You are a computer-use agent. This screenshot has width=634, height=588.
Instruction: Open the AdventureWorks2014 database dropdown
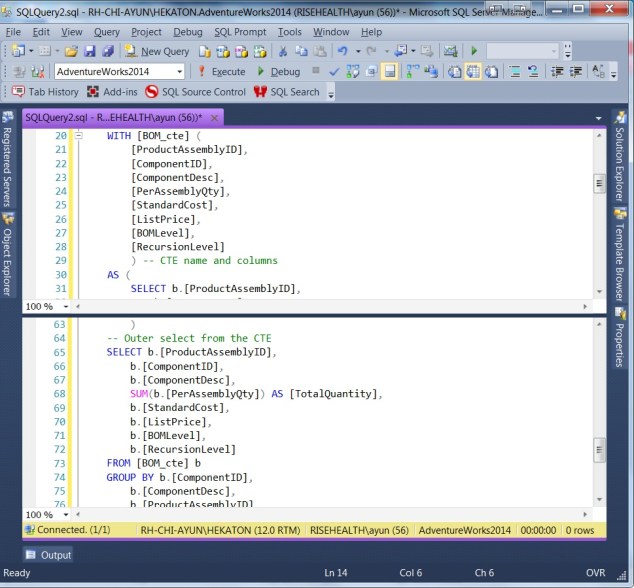pos(179,71)
